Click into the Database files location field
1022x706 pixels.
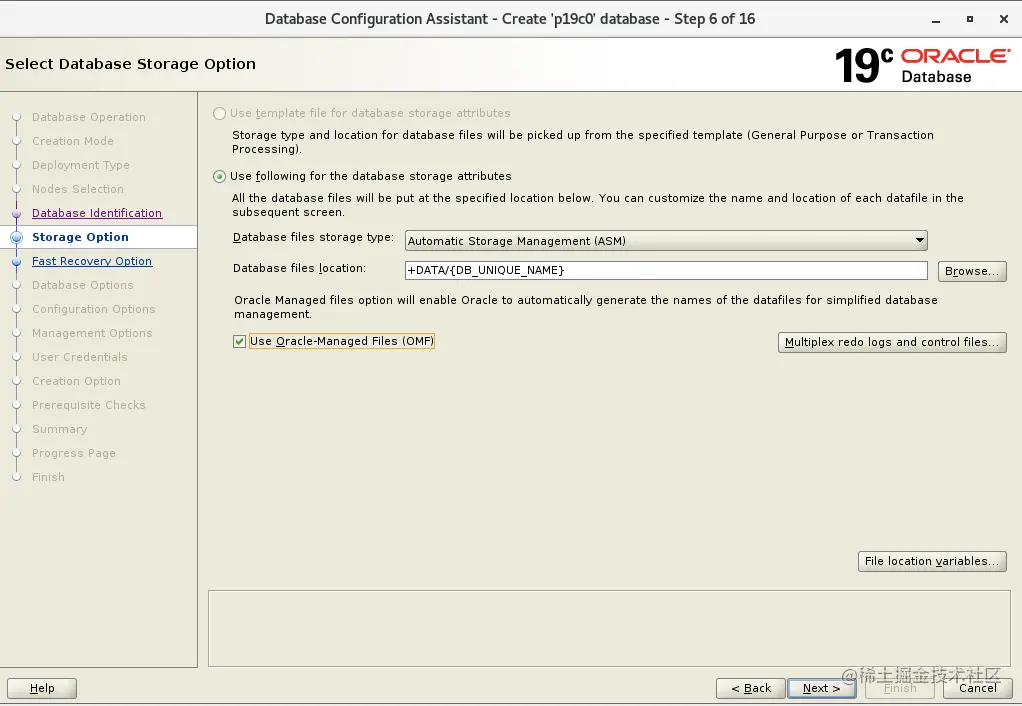pos(666,271)
